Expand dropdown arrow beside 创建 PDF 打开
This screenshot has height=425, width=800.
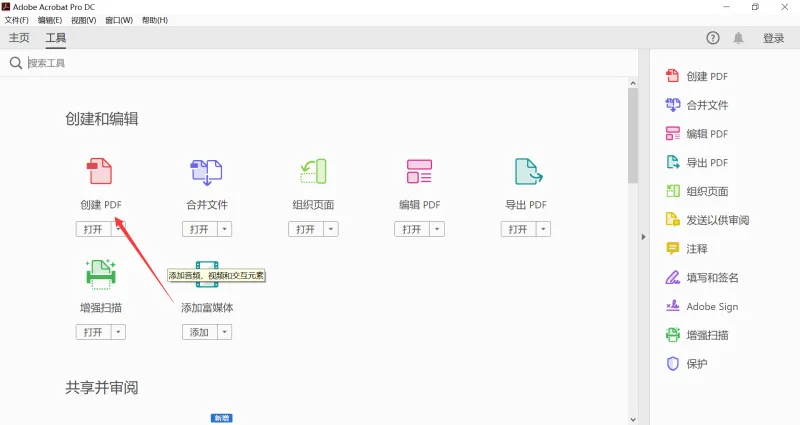(x=118, y=229)
